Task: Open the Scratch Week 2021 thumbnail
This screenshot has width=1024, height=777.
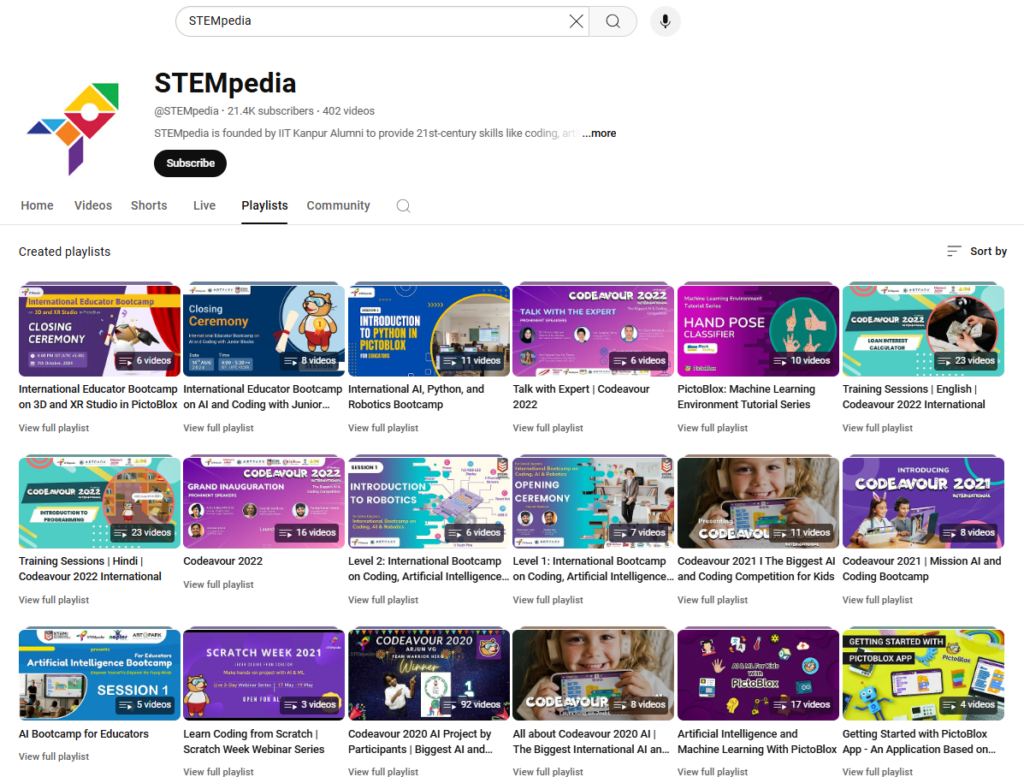Action: (x=264, y=675)
